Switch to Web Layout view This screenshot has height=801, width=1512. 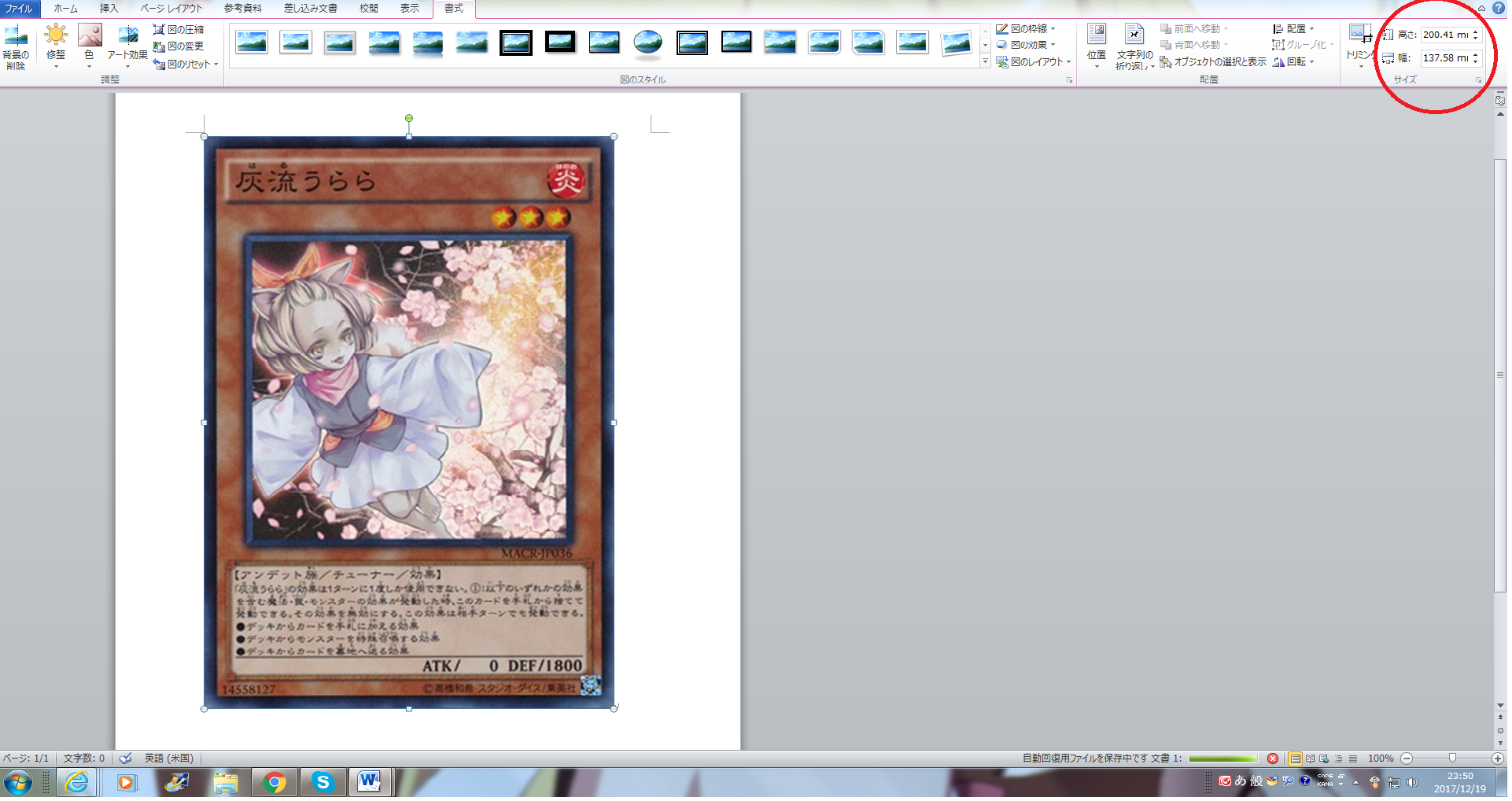pyautogui.click(x=1324, y=759)
